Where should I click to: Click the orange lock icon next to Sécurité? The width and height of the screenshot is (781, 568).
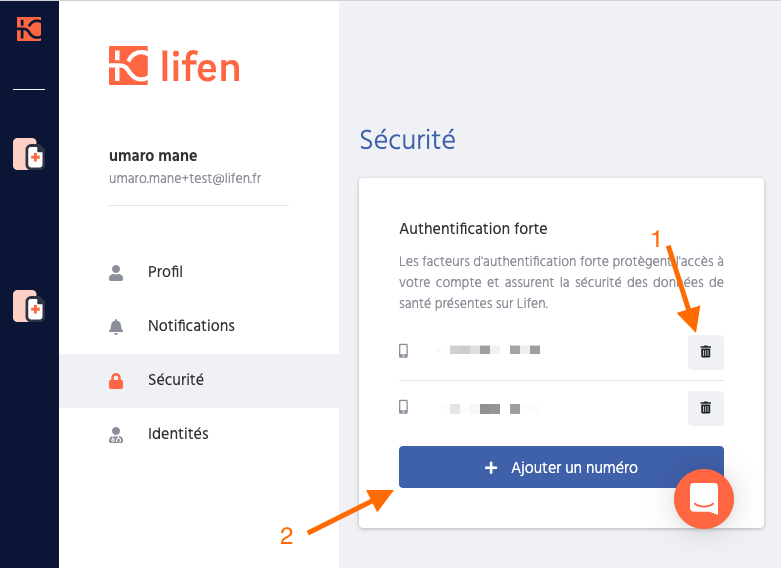(116, 381)
